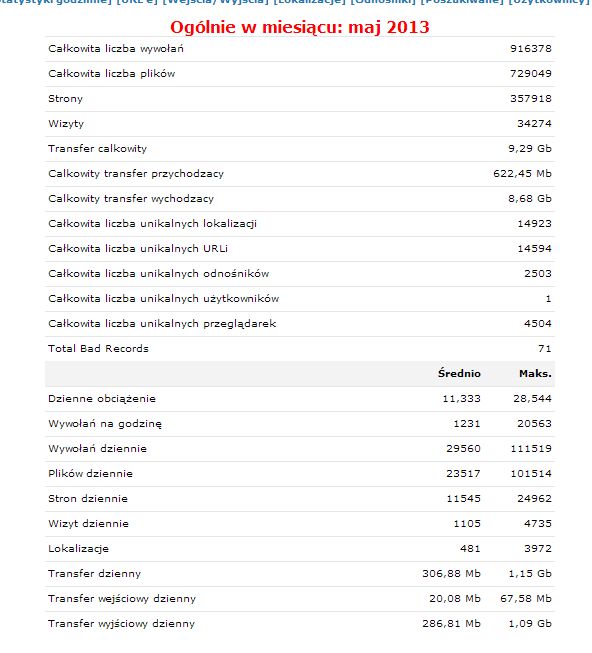Click the 'Total Bad Records' label
Viewport: 592px width, 653px height.
(x=98, y=349)
